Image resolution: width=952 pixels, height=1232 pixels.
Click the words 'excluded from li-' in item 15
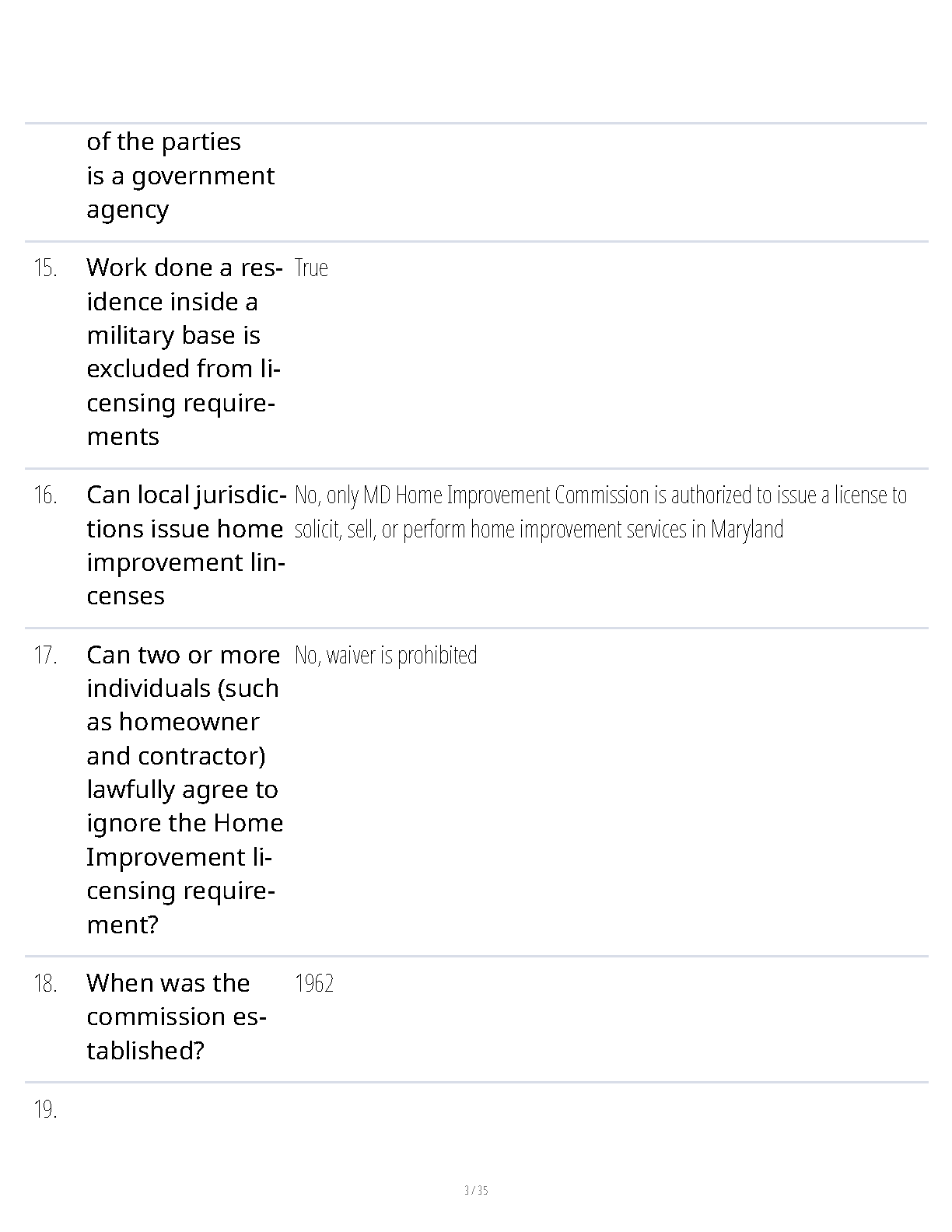(x=184, y=369)
